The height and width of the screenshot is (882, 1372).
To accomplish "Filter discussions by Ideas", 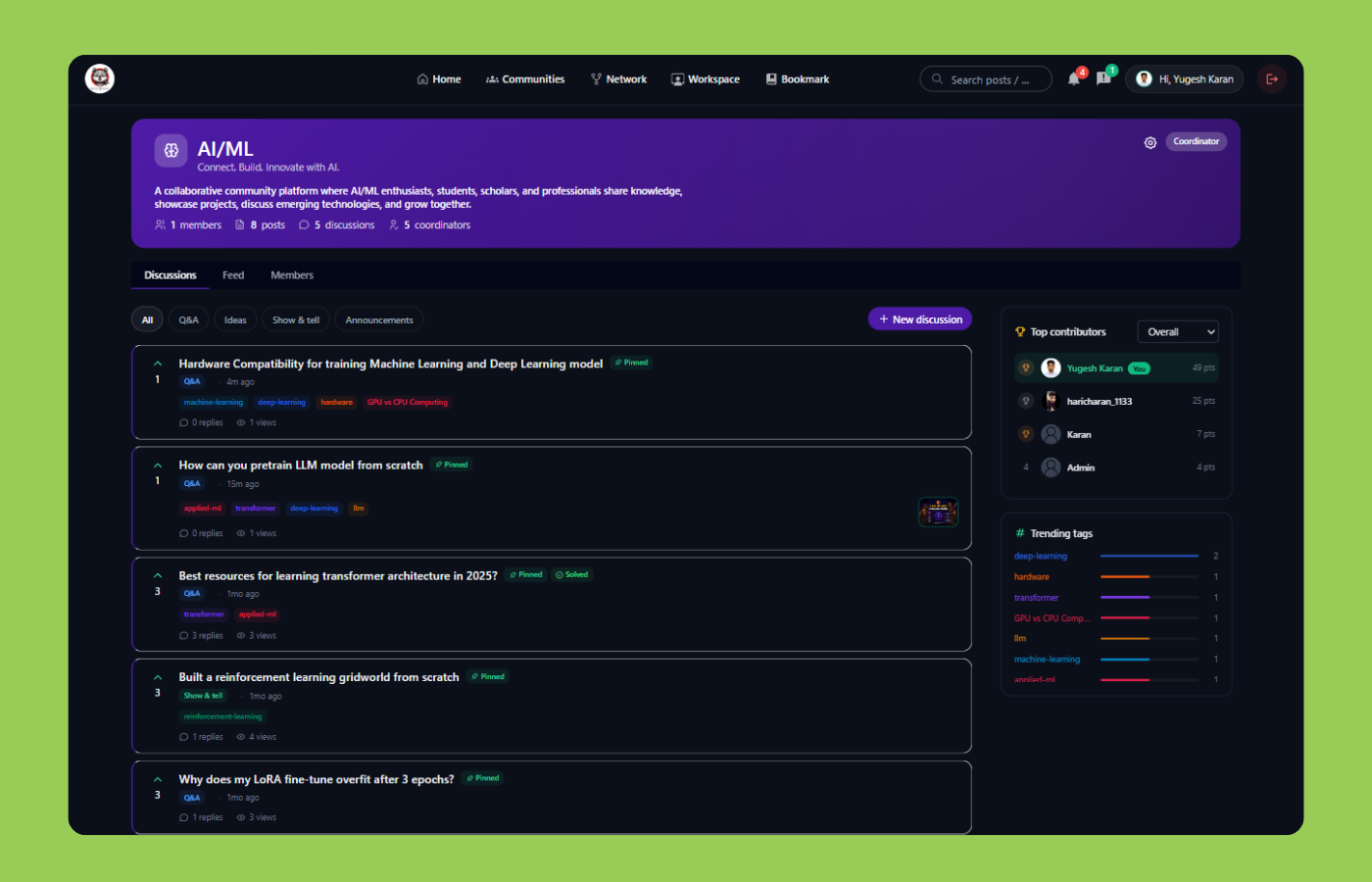I will click(x=235, y=320).
